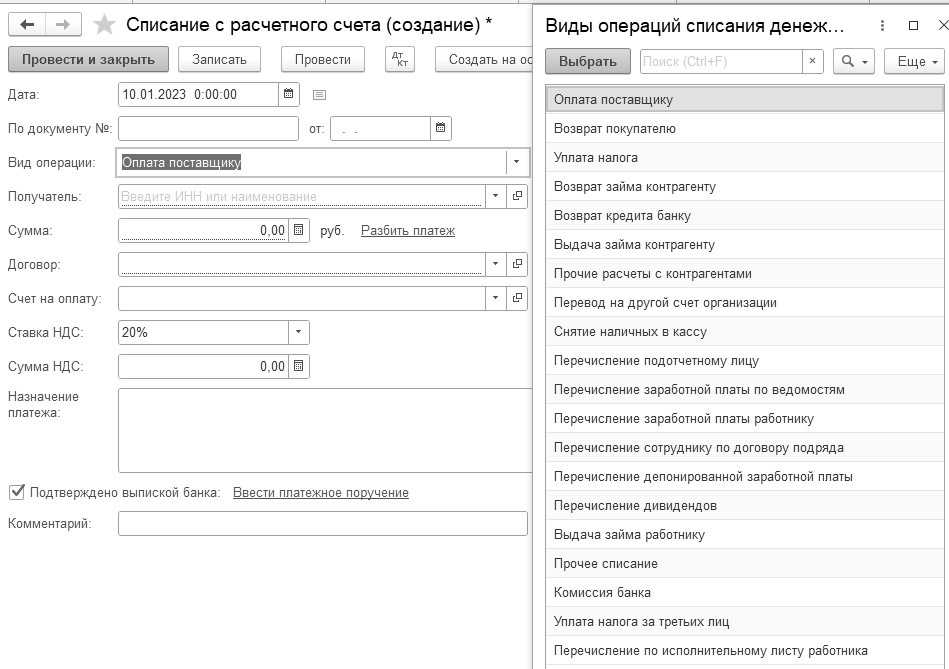Open calendar for the 'от' date field
The width and height of the screenshot is (949, 669).
(441, 128)
